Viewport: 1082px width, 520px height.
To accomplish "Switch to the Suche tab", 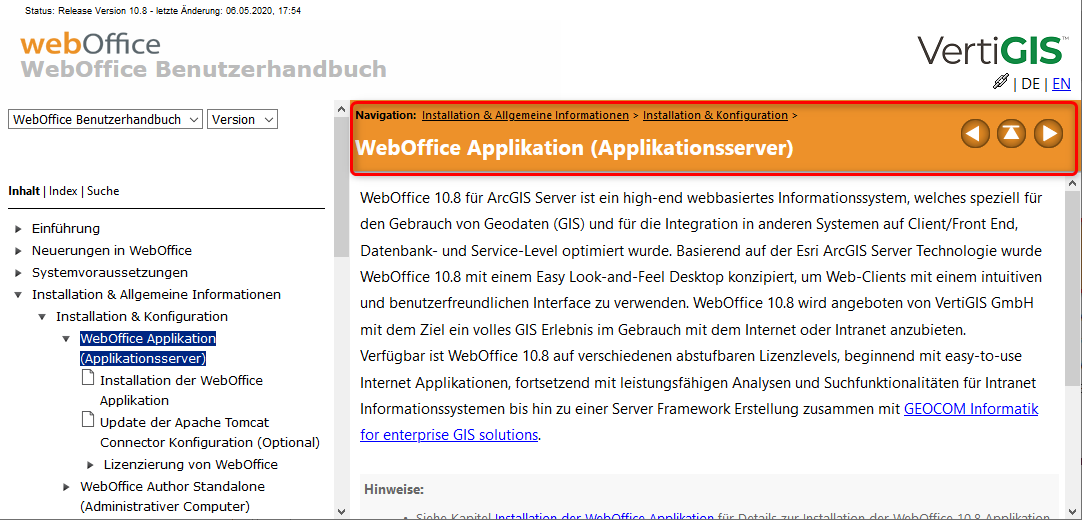I will coord(103,191).
